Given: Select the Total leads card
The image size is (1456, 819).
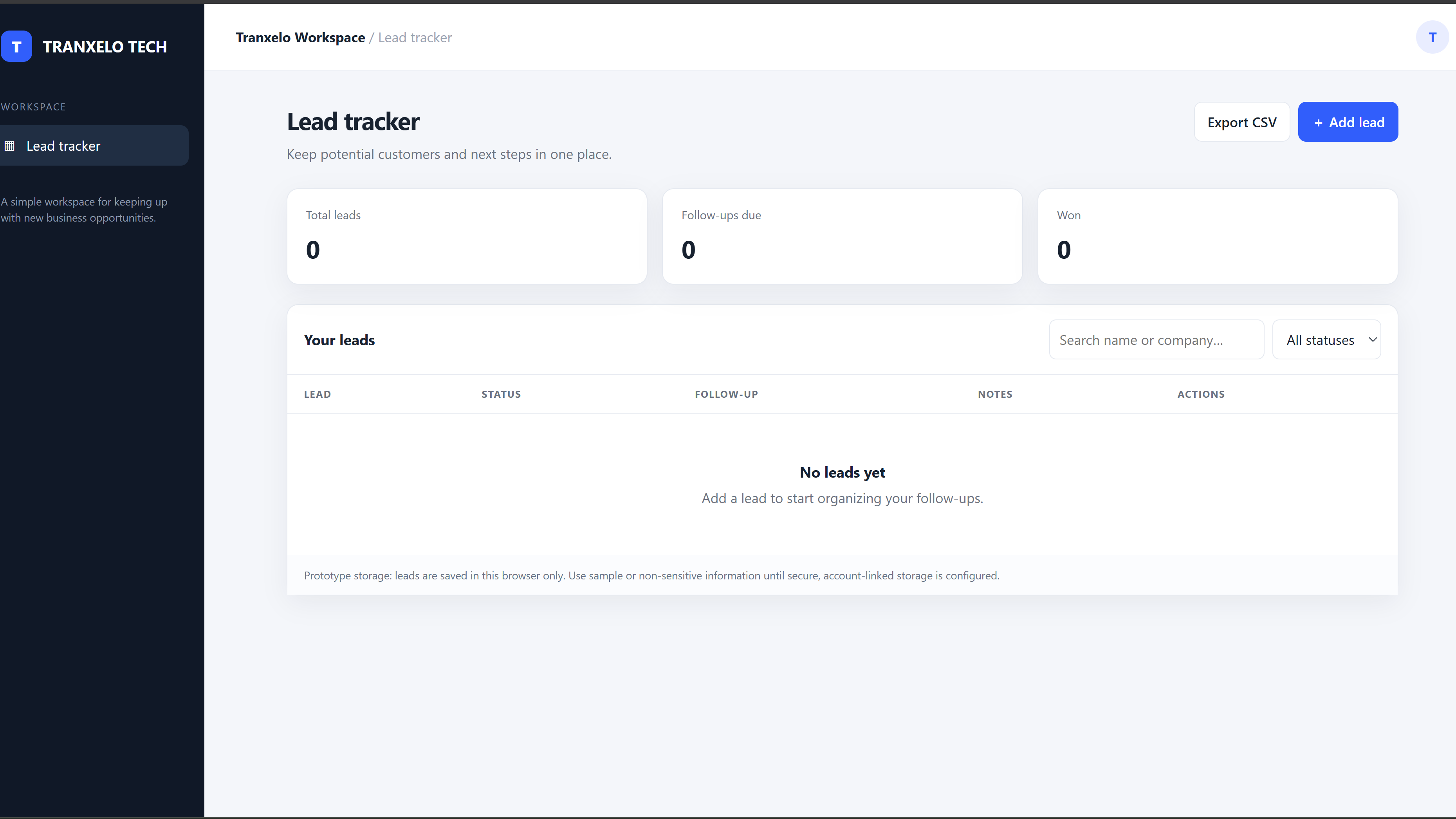Looking at the screenshot, I should click(x=467, y=236).
